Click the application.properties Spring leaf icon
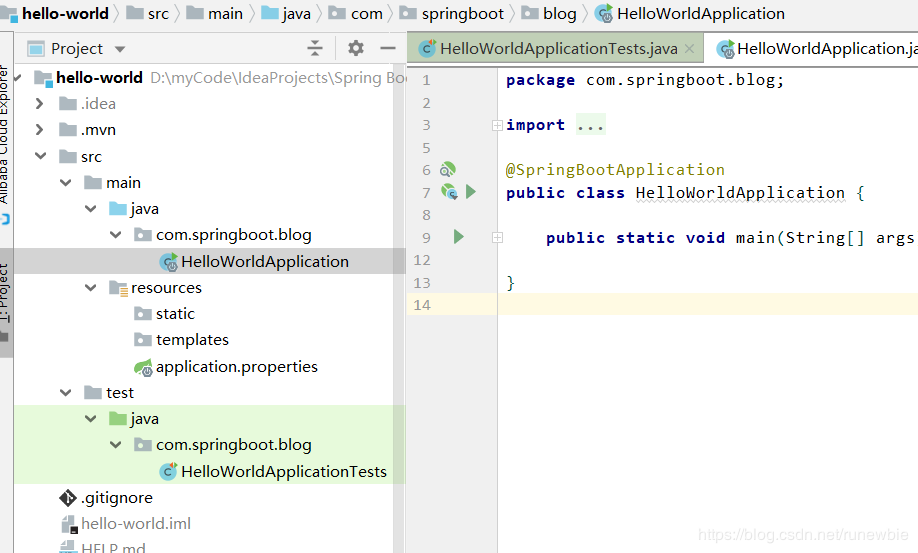Image resolution: width=918 pixels, height=553 pixels. (x=143, y=367)
